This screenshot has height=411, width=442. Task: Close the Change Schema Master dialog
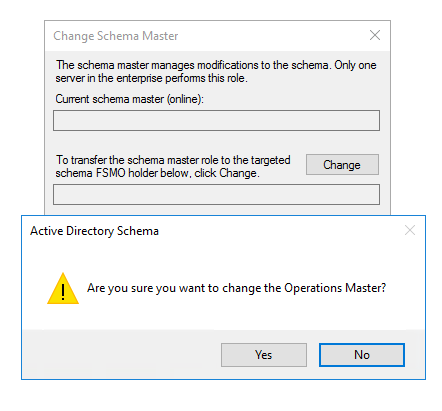coord(375,35)
